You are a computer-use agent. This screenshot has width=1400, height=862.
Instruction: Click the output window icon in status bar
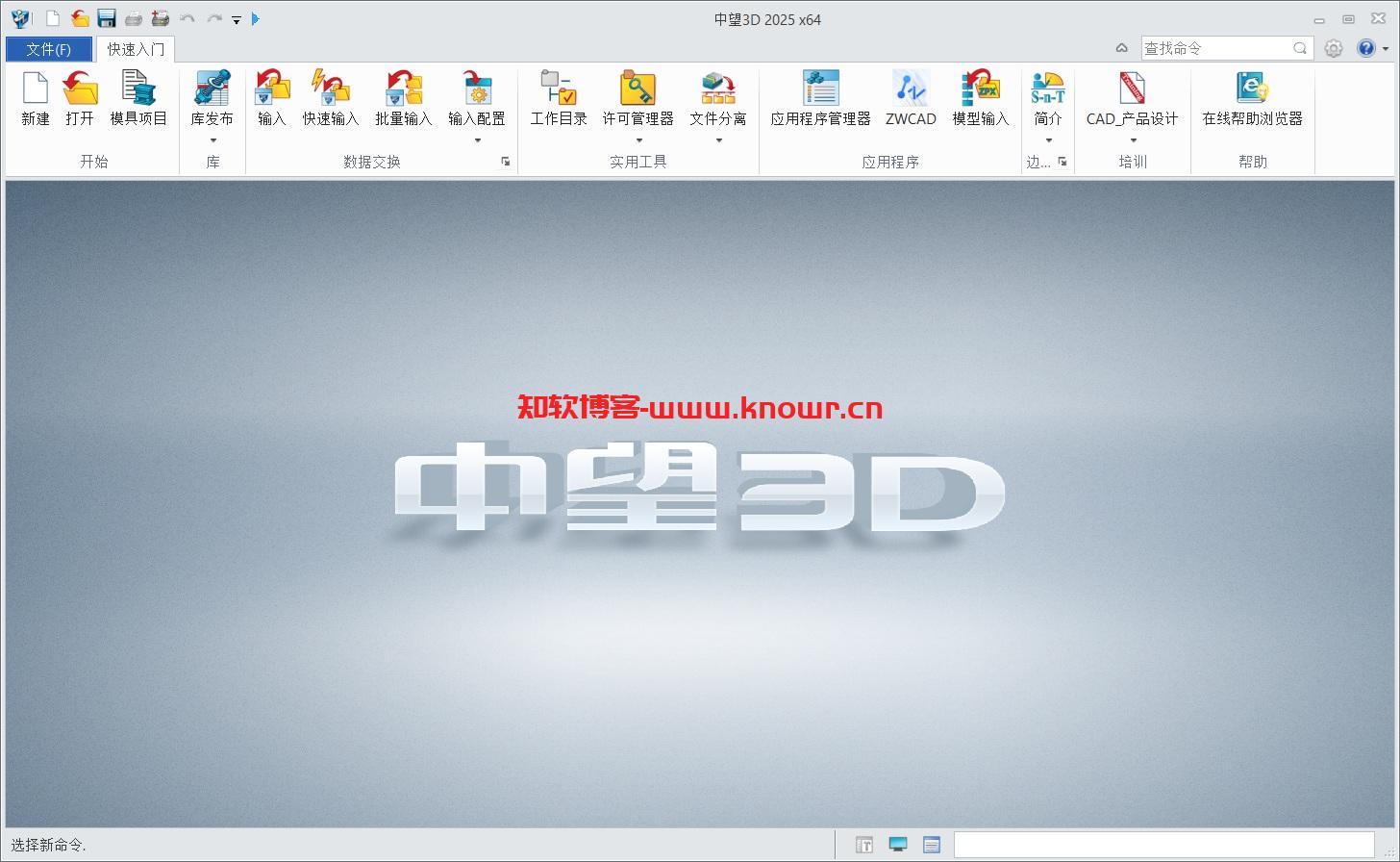931,845
